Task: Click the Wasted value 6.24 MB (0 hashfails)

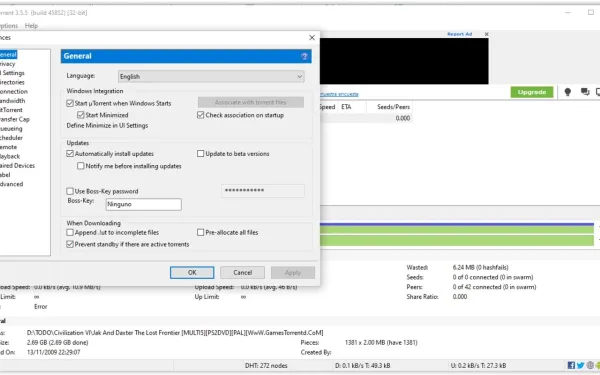Action: (x=481, y=267)
